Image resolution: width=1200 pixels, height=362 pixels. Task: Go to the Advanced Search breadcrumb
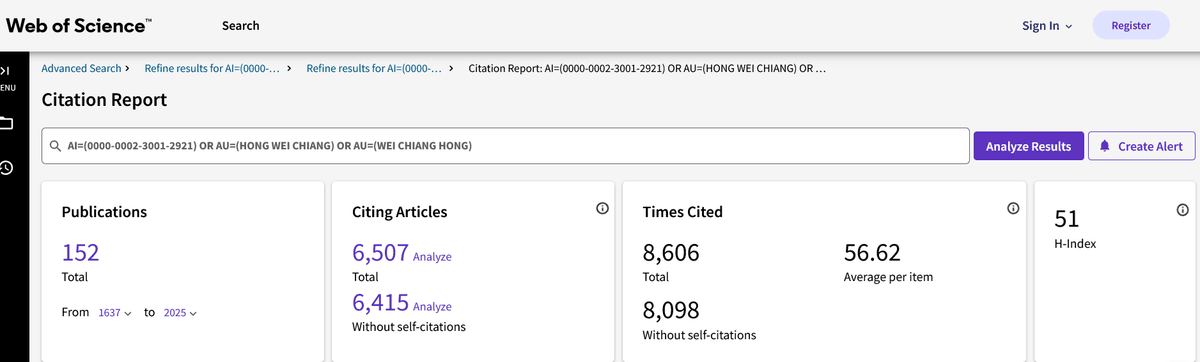[82, 69]
